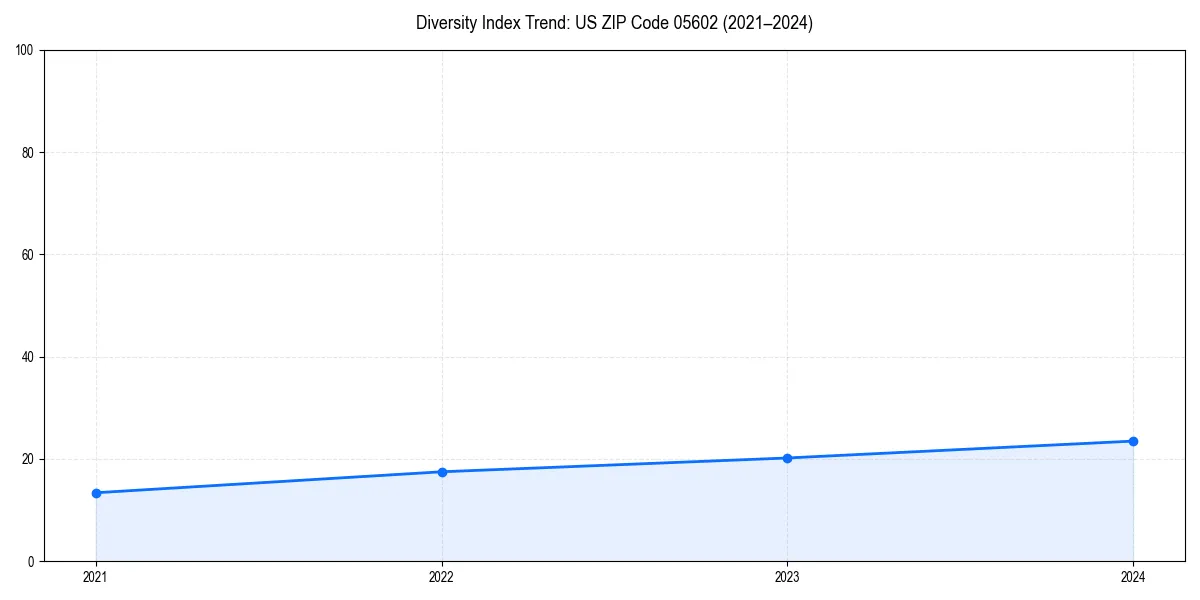This screenshot has height=600, width=1200.
Task: Select the 2024 data point marker
Action: [1133, 440]
